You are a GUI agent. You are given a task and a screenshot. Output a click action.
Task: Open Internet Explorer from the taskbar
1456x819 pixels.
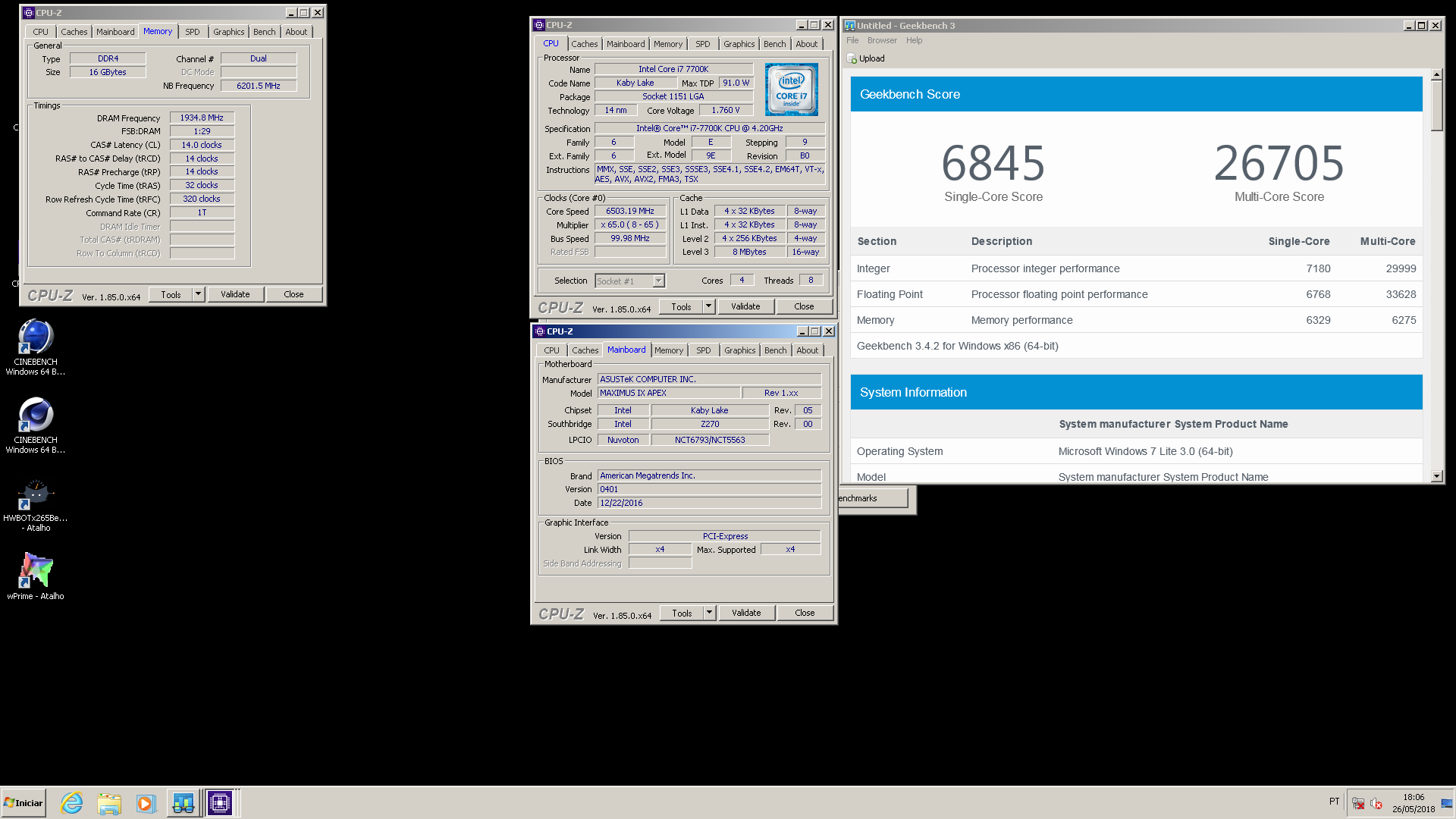click(72, 803)
